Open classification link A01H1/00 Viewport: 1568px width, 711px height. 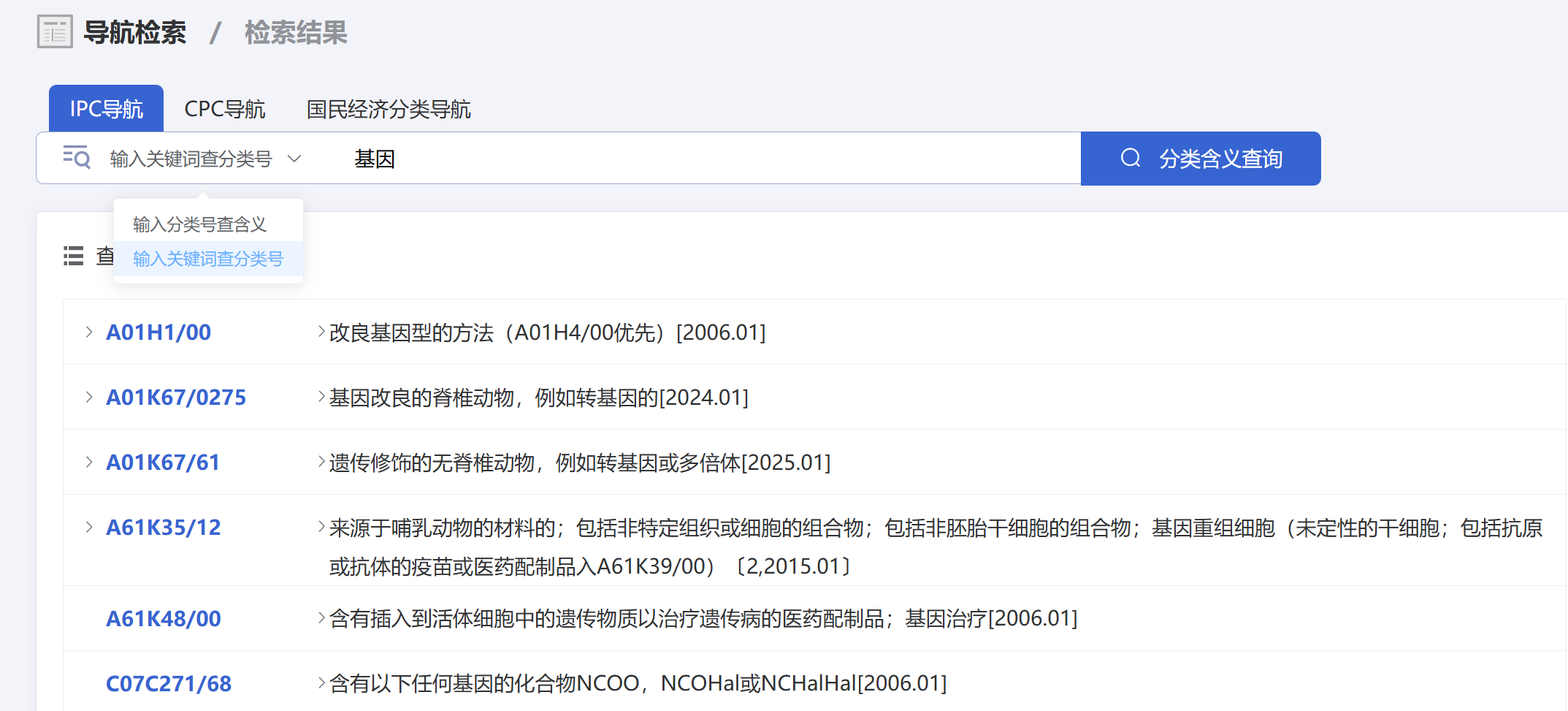pyautogui.click(x=158, y=332)
